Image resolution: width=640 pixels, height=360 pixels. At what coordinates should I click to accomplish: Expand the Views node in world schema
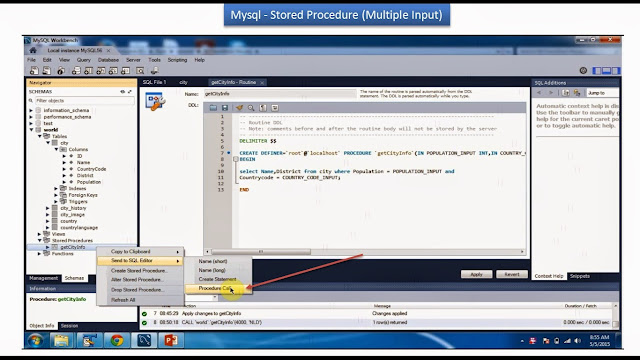pyautogui.click(x=40, y=234)
